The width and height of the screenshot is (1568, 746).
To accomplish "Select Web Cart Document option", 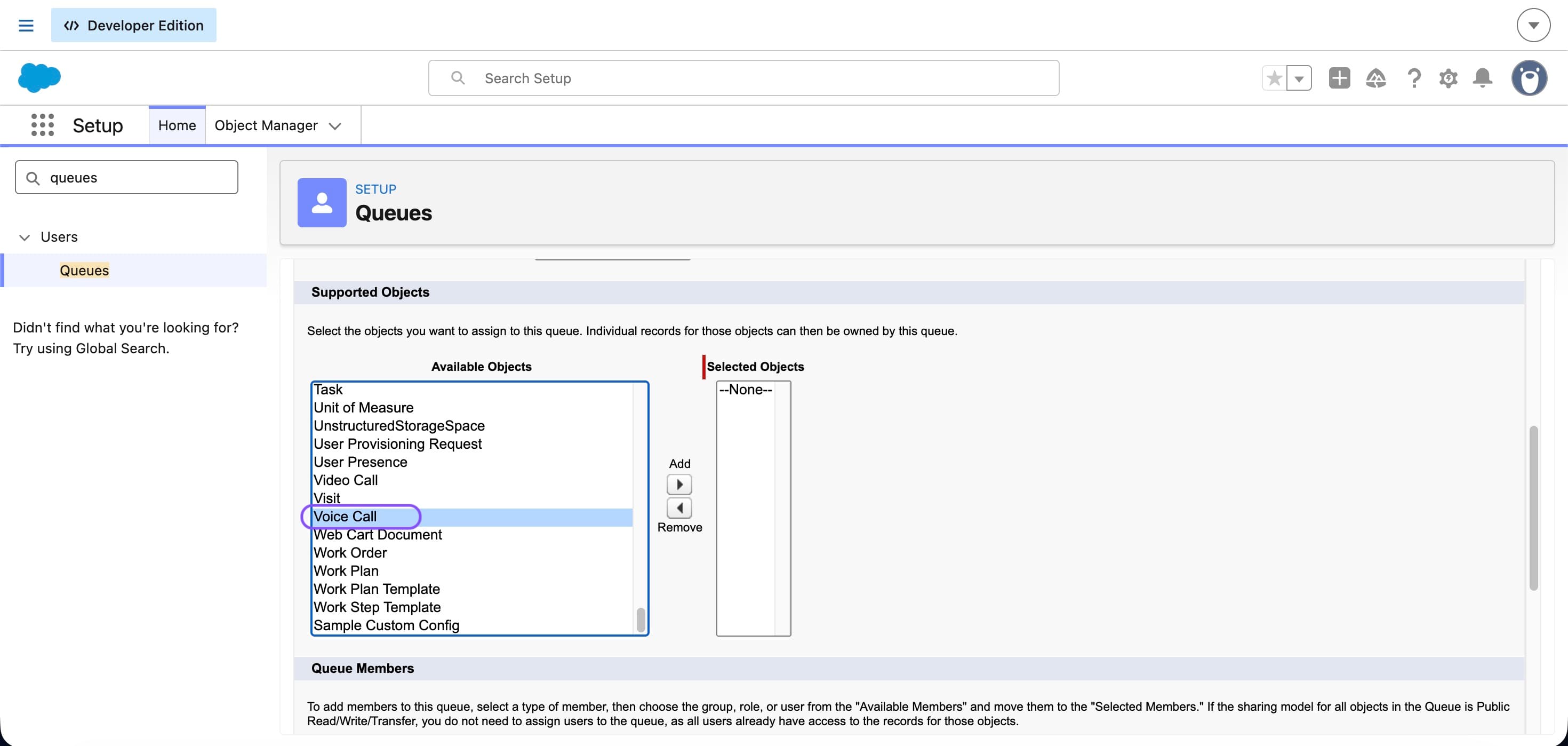I will (x=473, y=535).
